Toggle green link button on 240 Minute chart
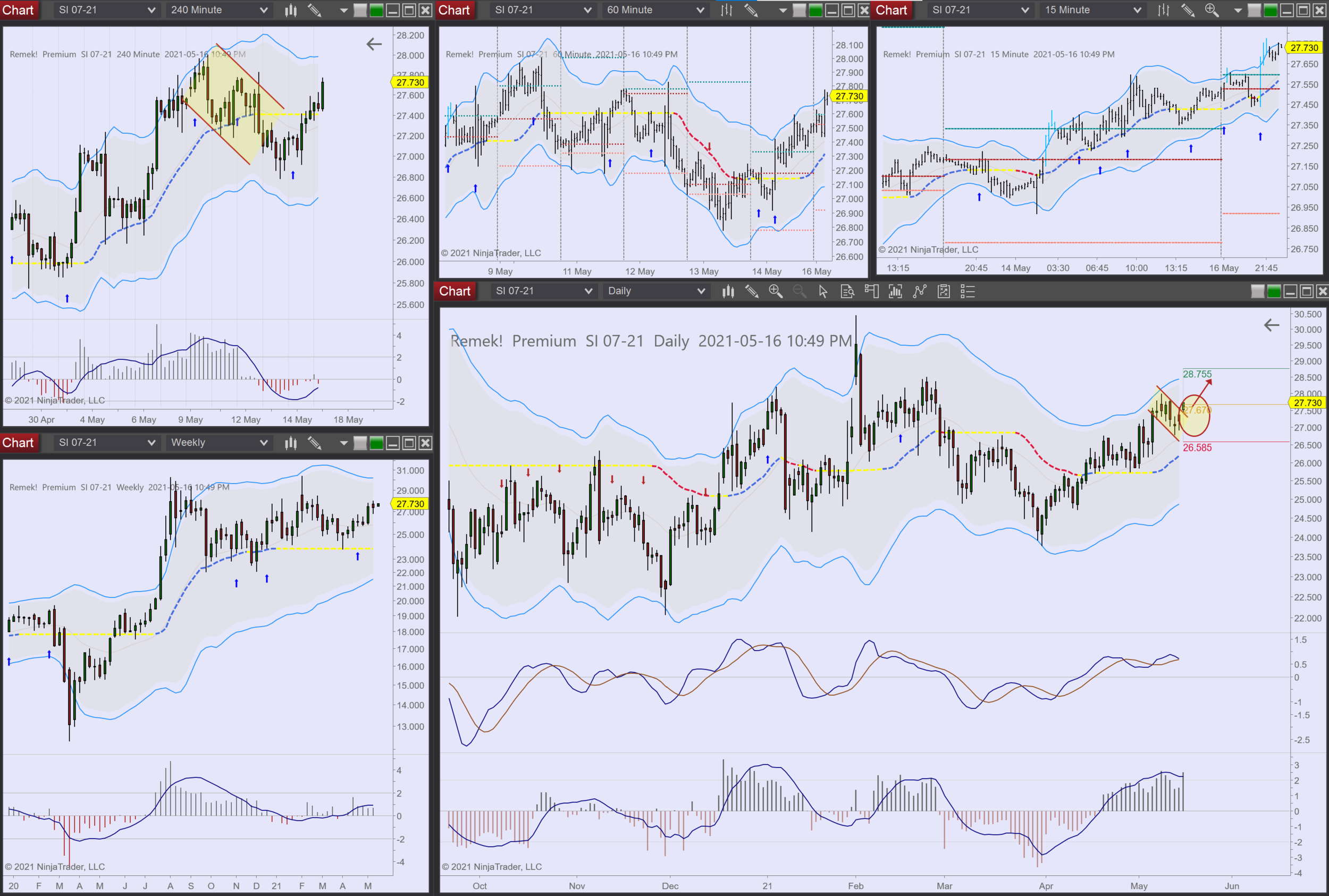This screenshot has height=896, width=1329. click(x=376, y=10)
